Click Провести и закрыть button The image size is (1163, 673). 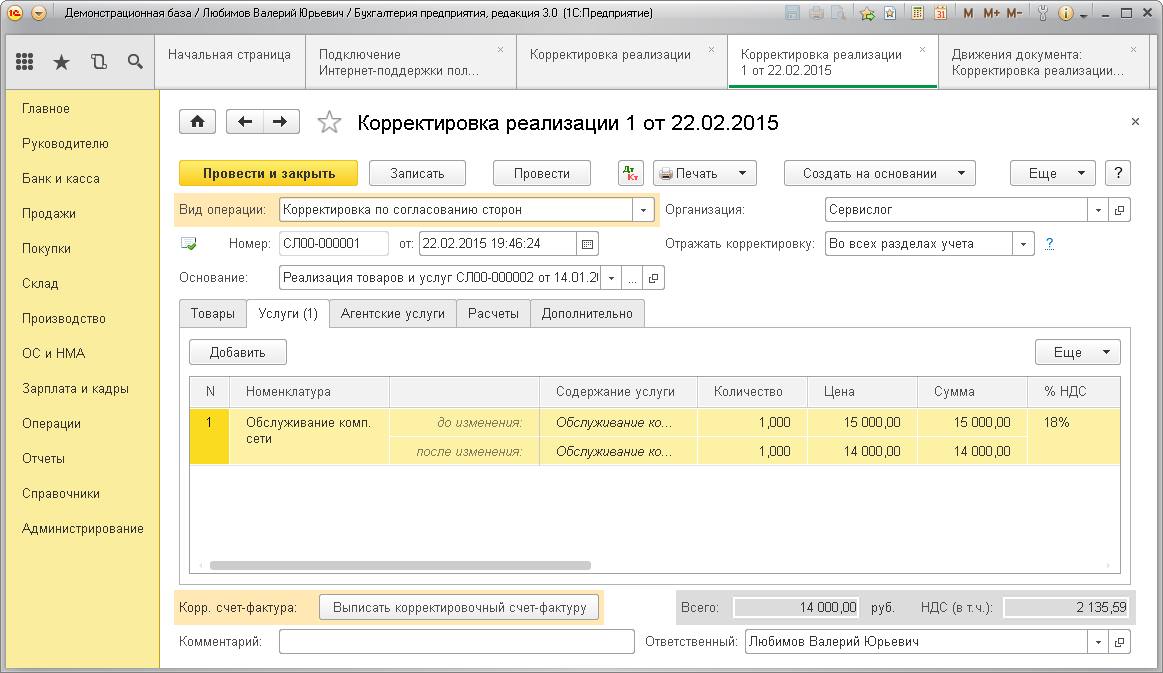click(268, 174)
